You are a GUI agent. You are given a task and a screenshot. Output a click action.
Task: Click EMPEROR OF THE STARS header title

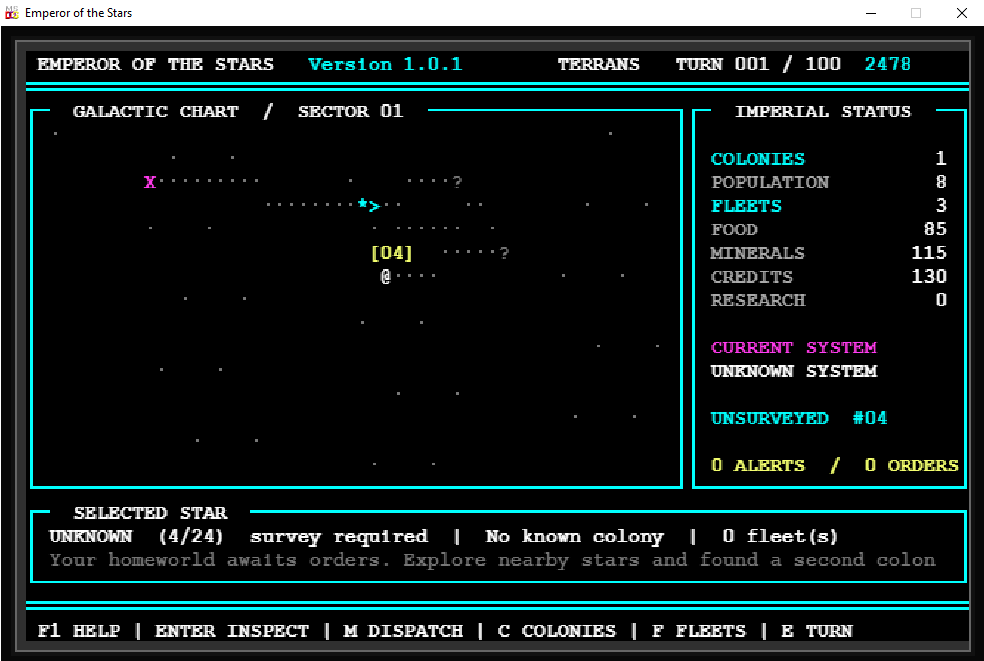point(156,64)
